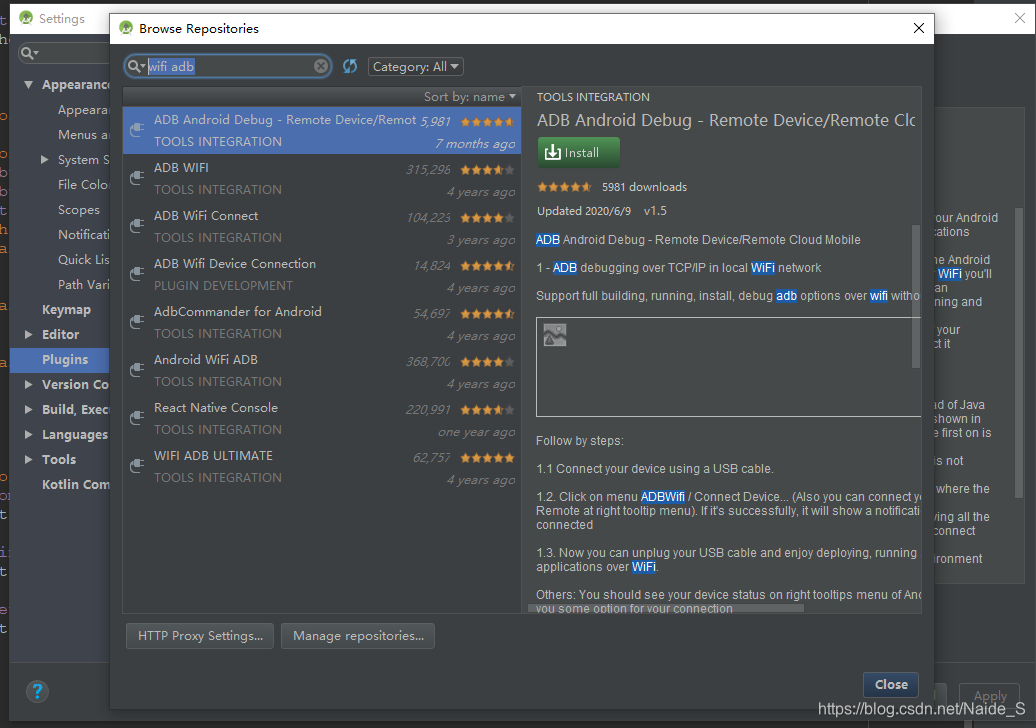This screenshot has height=728, width=1036.
Task: Click the plugin icon beside WIFI ADB ULTIMATE
Action: [137, 466]
